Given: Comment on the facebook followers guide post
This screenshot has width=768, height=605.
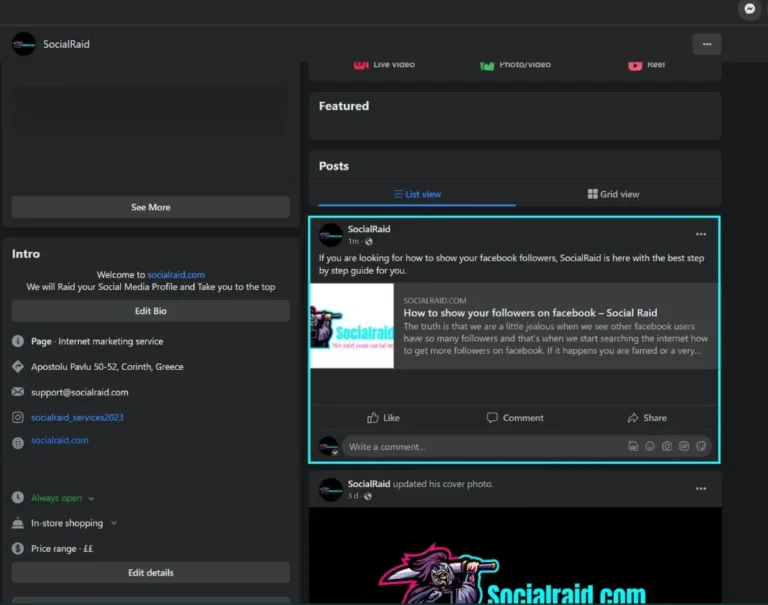Looking at the screenshot, I should [515, 418].
